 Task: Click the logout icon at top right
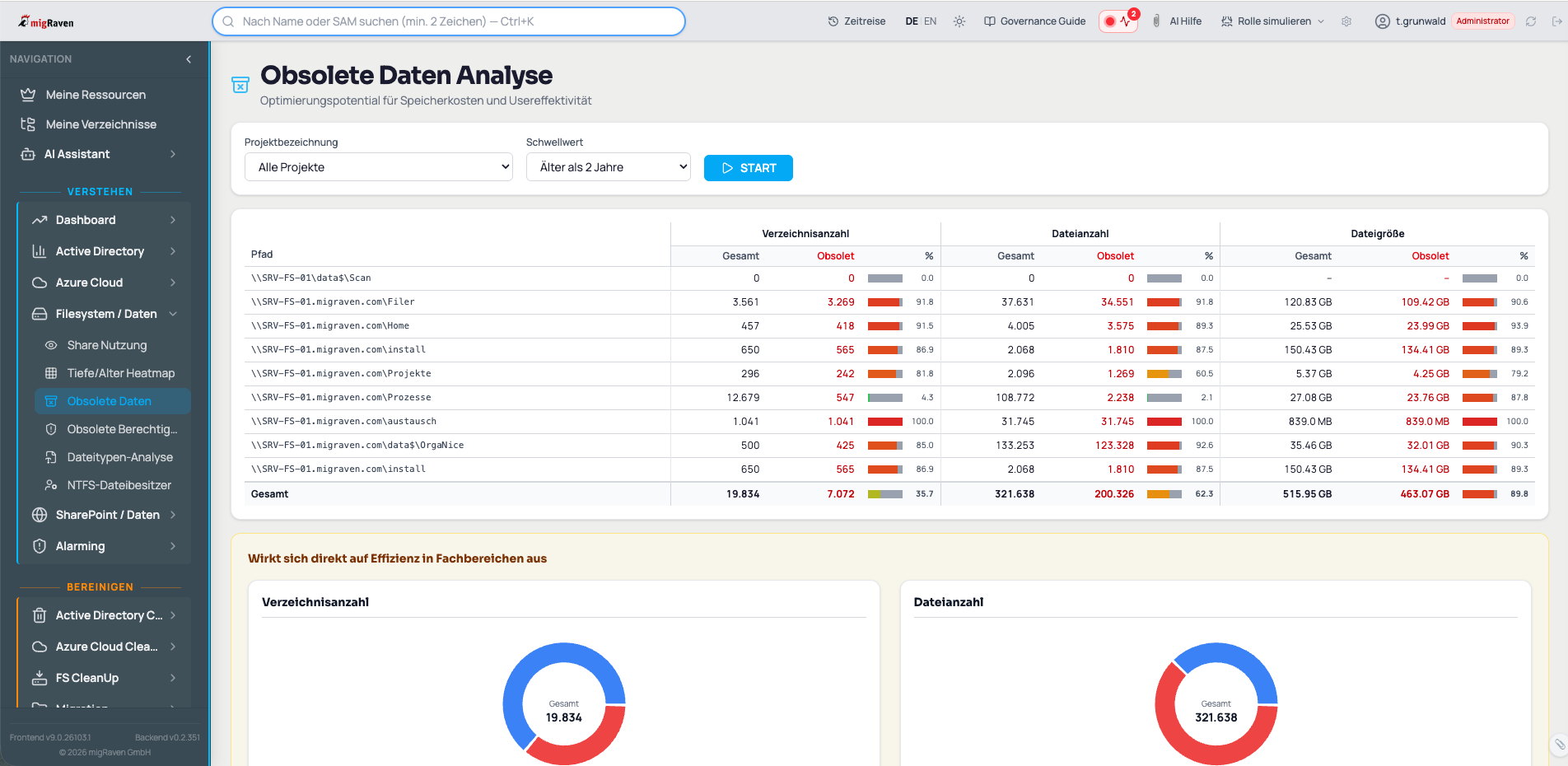[x=1556, y=21]
